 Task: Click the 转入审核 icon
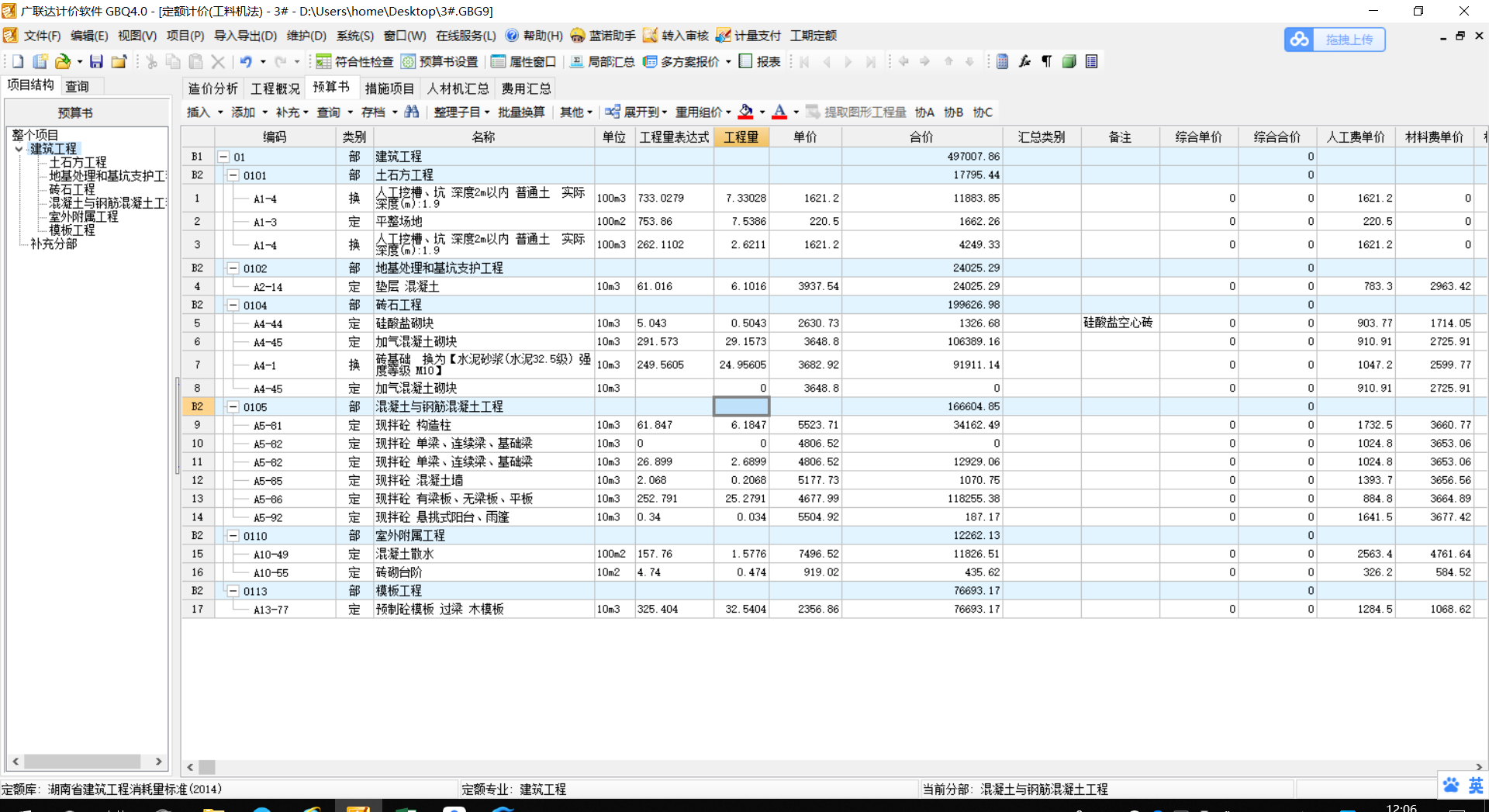click(x=650, y=36)
